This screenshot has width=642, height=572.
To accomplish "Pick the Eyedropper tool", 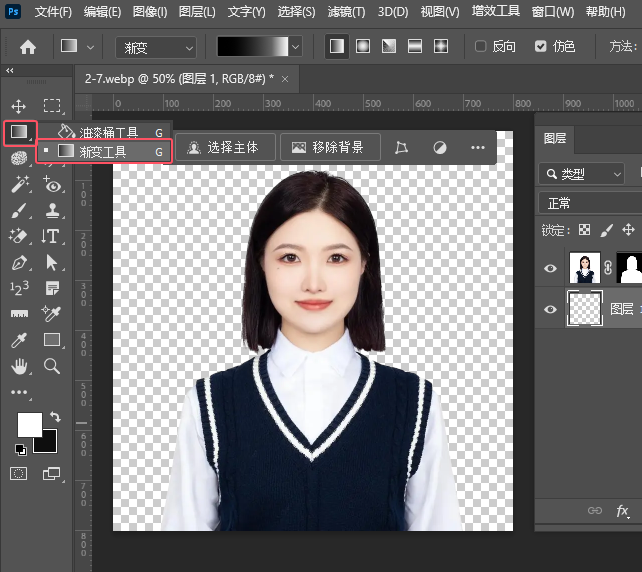I will [x=19, y=340].
